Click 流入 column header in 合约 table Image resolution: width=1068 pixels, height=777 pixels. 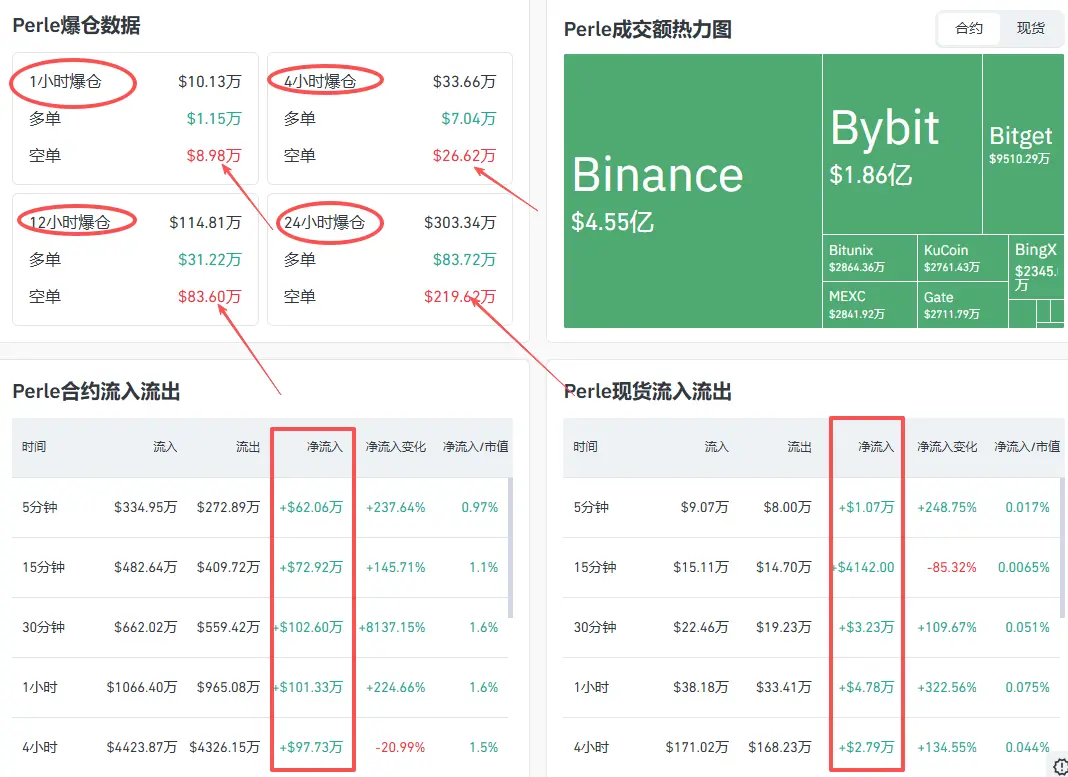(x=165, y=447)
